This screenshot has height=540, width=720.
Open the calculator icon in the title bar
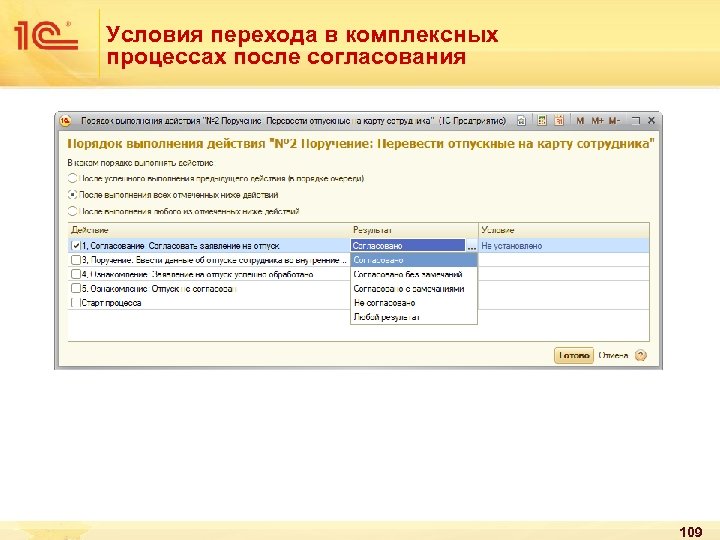[542, 121]
